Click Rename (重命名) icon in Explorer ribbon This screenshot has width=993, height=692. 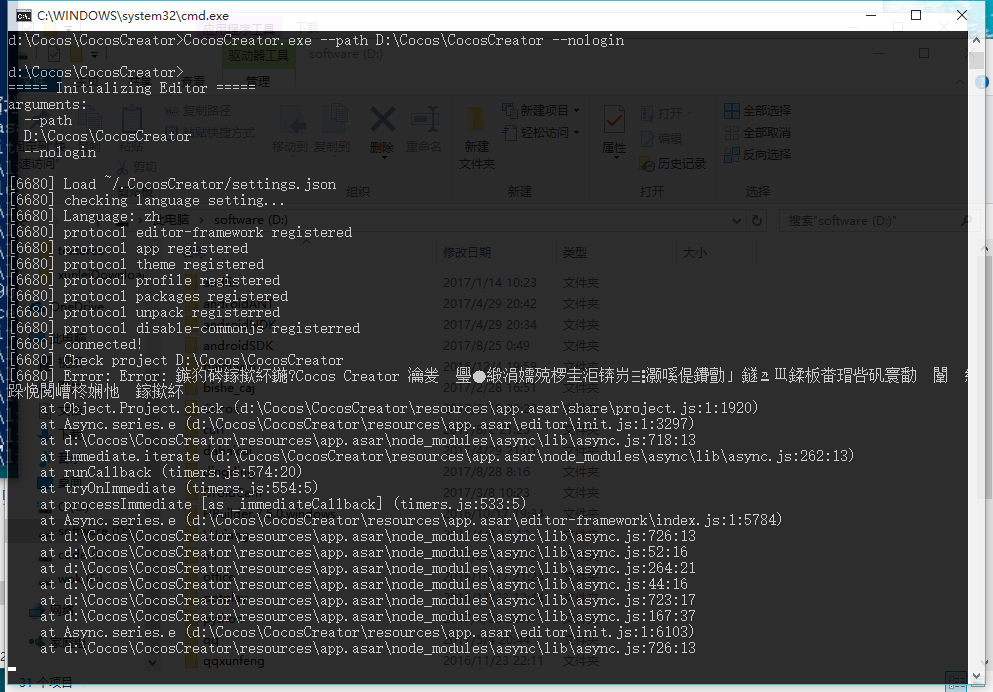coord(424,130)
